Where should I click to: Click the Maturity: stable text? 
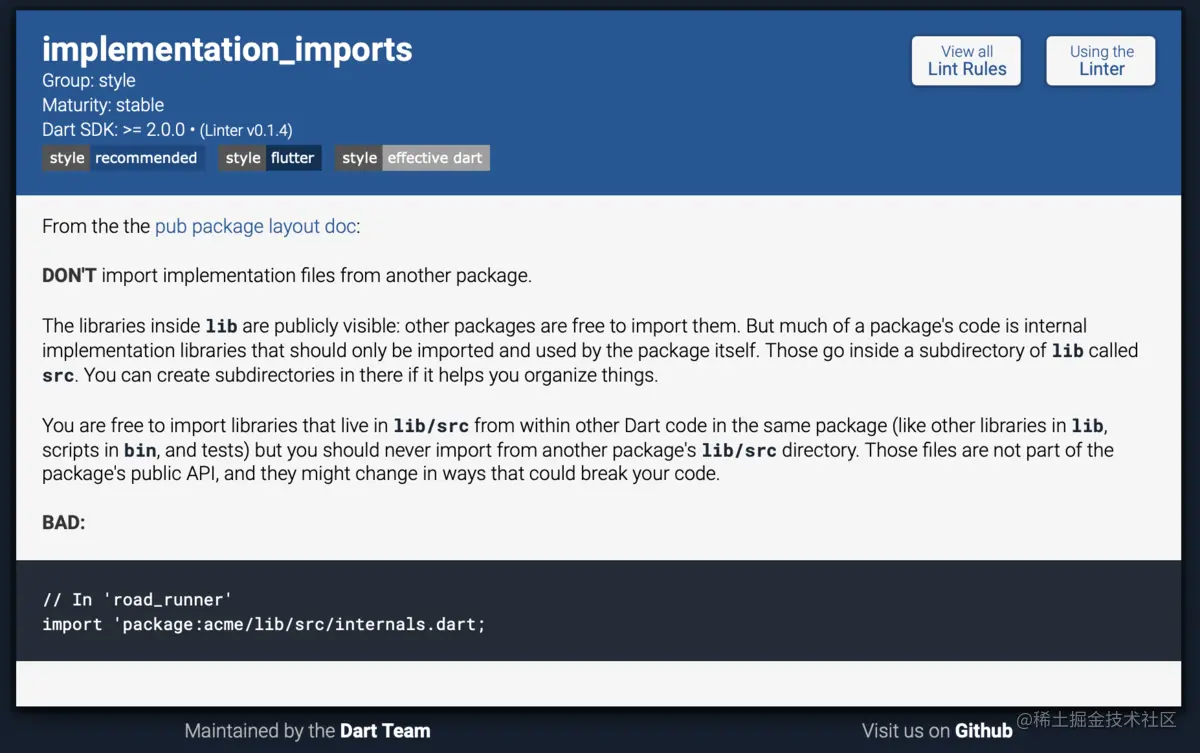(103, 105)
